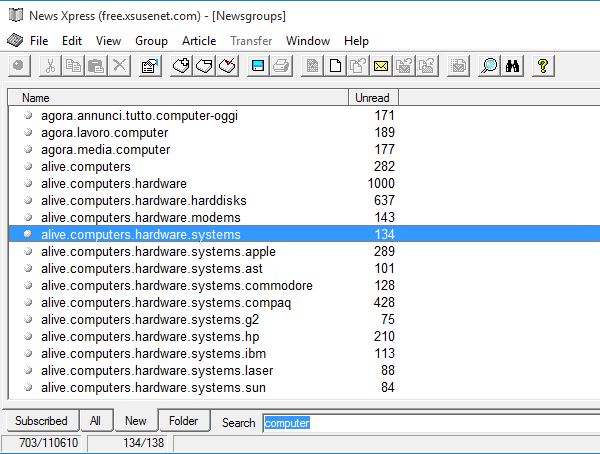
Task: Click the Print printer icon
Action: (282, 66)
